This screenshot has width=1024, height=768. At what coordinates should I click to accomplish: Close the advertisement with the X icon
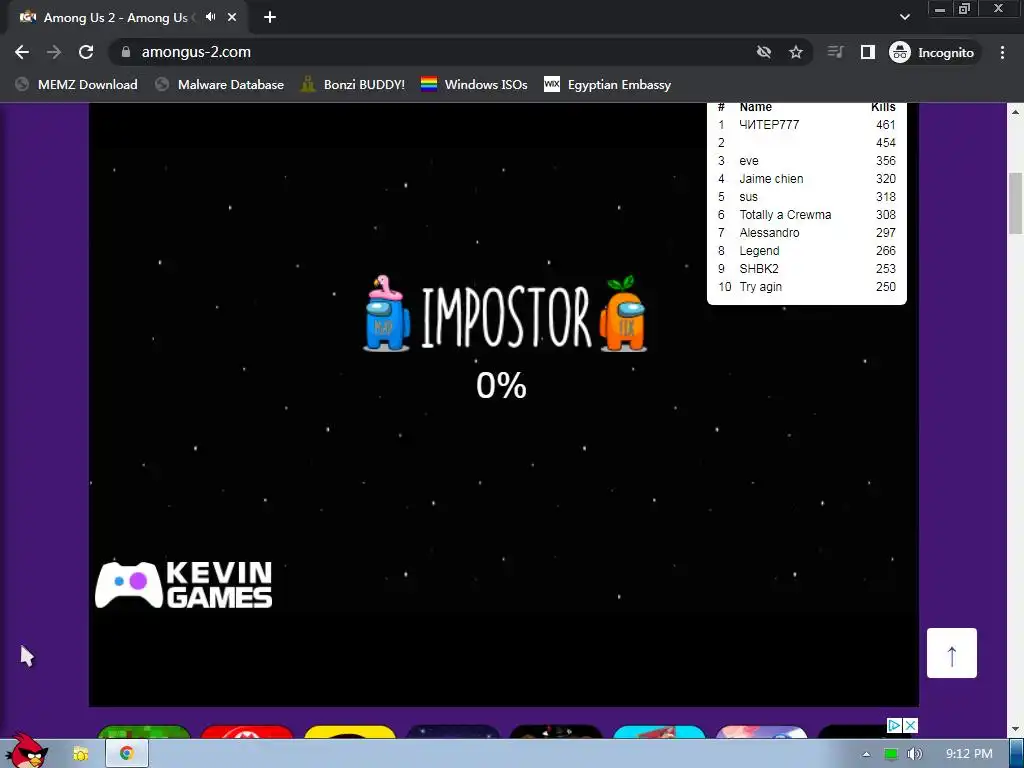[910, 726]
